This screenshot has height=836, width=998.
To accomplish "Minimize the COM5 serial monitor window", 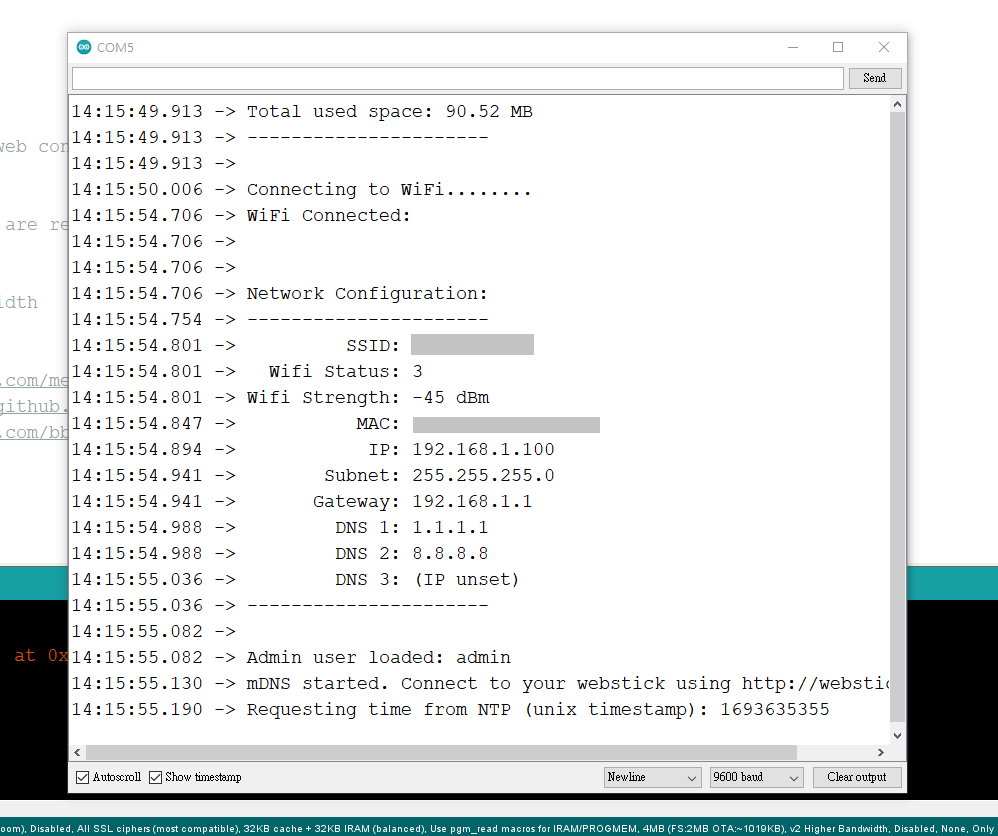I will click(x=792, y=47).
